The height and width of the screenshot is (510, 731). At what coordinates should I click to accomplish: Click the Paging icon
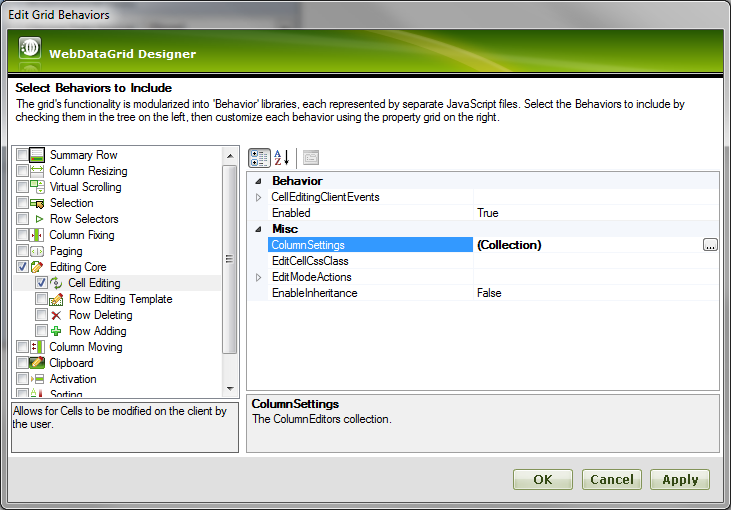[37, 251]
